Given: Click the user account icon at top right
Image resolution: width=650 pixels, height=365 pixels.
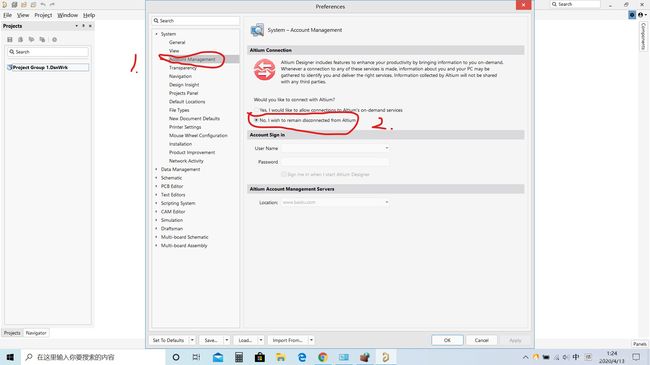Looking at the screenshot, I should [x=641, y=15].
